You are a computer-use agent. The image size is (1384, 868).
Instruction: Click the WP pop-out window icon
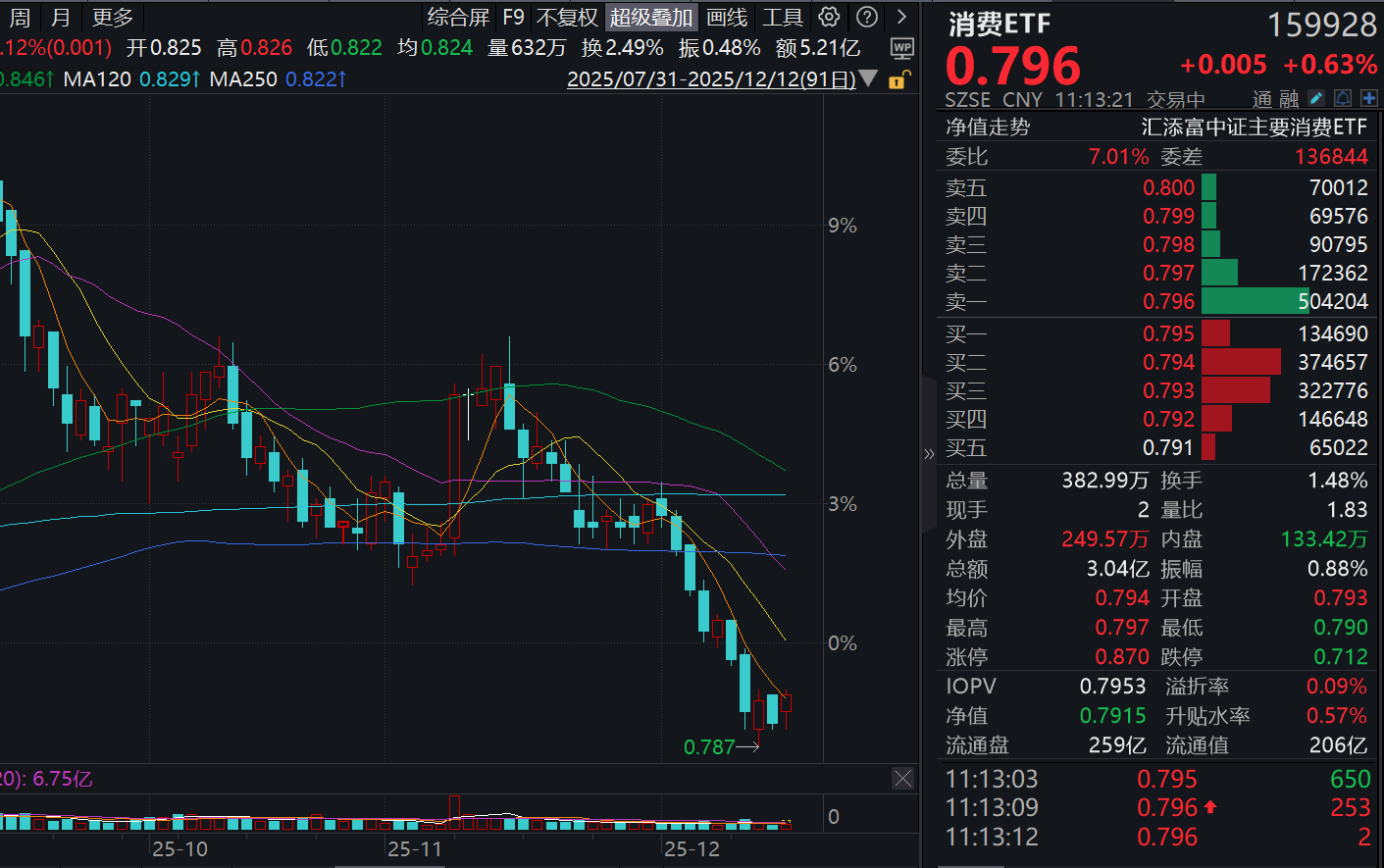[901, 47]
